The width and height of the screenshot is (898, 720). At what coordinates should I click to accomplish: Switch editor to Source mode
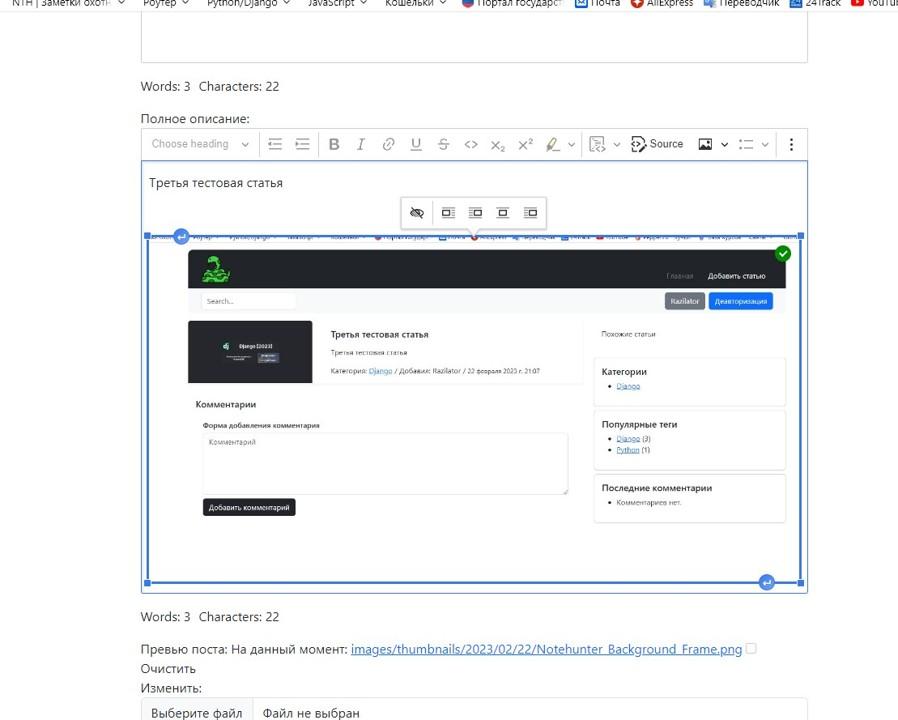(x=657, y=144)
